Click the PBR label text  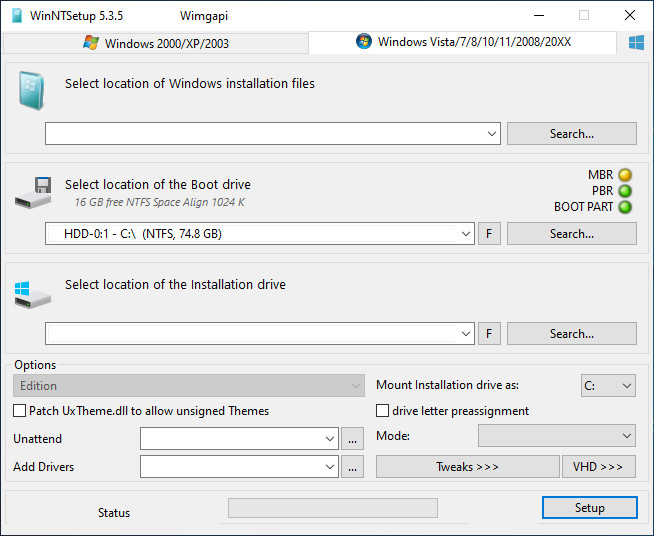pyautogui.click(x=602, y=191)
